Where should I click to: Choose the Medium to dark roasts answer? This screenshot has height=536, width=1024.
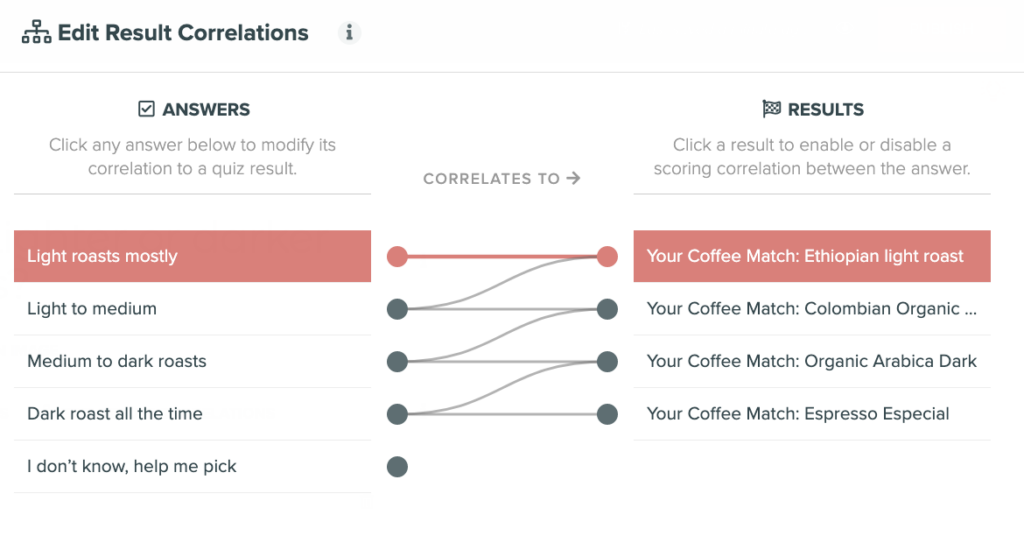pos(193,361)
